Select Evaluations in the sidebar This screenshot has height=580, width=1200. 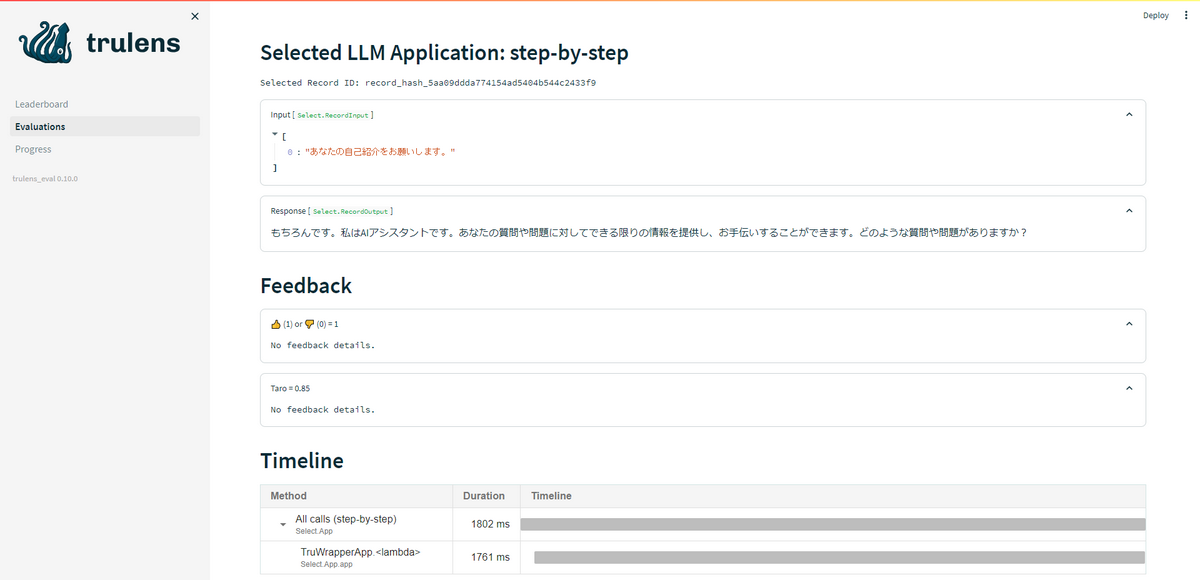[x=40, y=127]
